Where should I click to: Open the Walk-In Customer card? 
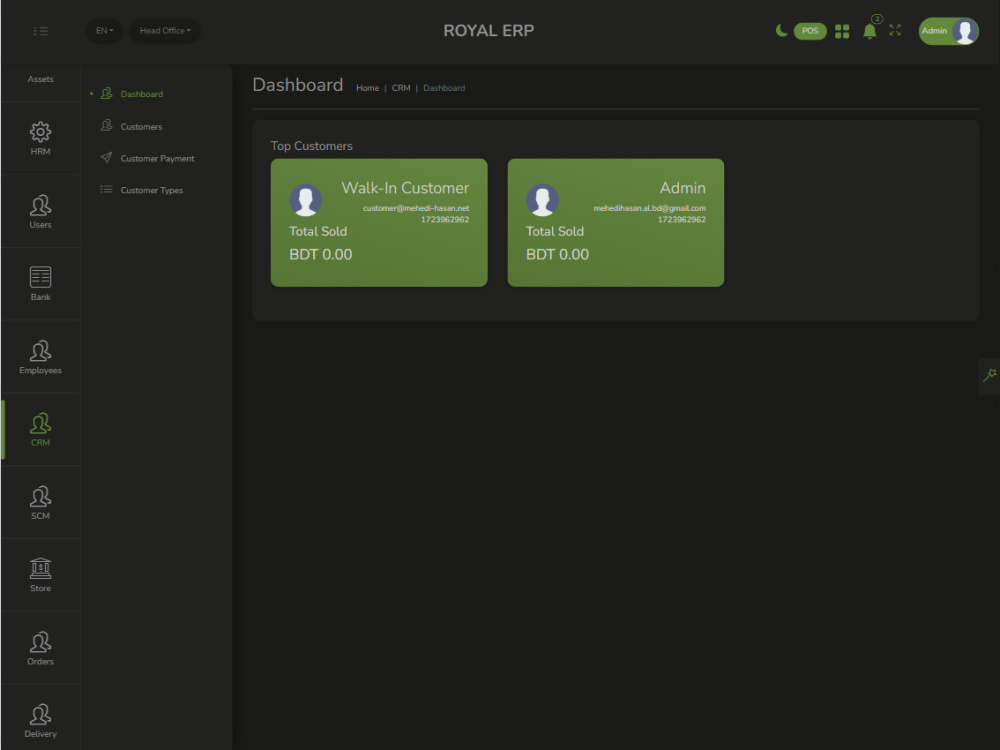point(379,223)
